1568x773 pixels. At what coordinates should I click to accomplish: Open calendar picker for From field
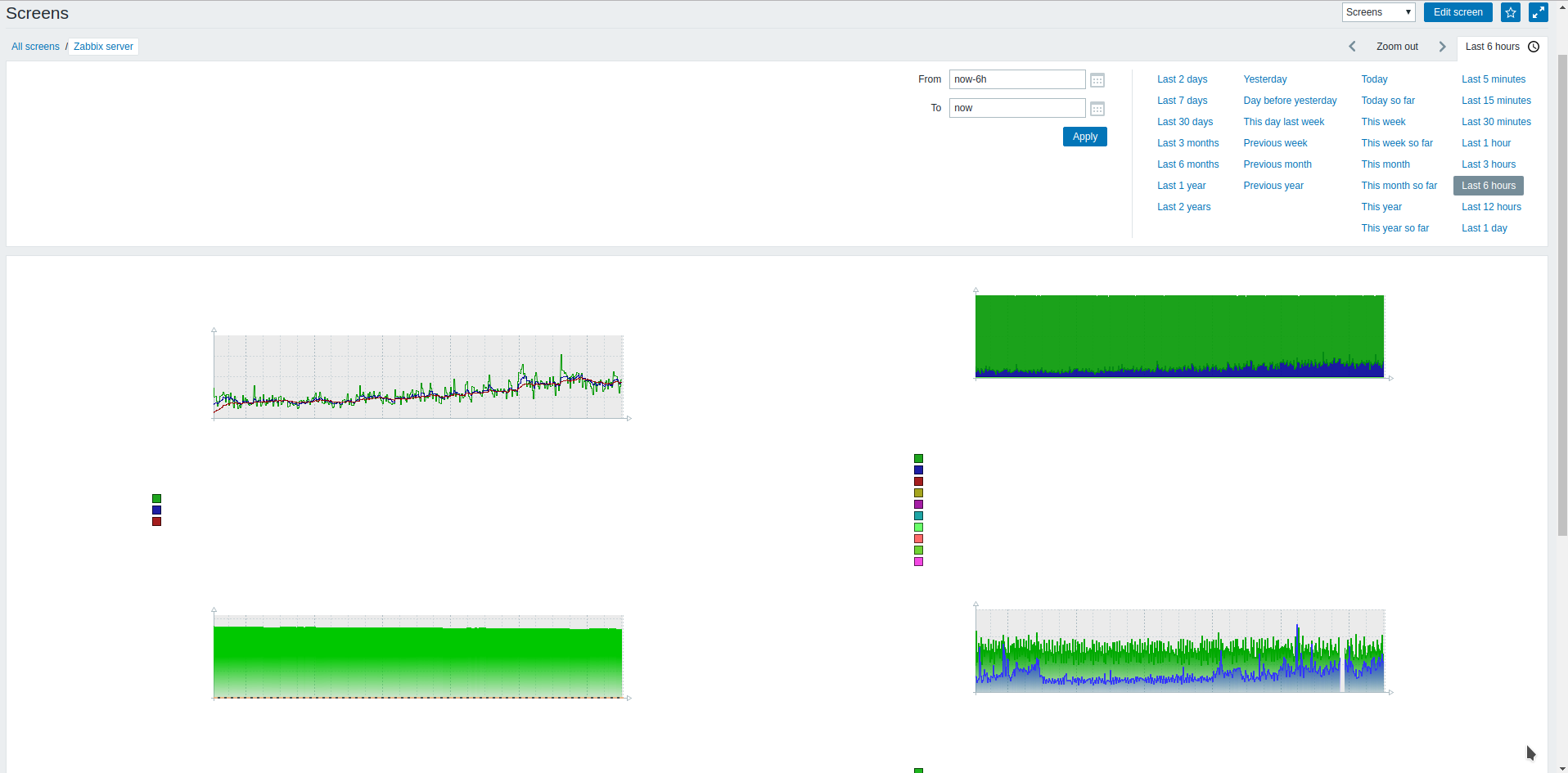1097,80
